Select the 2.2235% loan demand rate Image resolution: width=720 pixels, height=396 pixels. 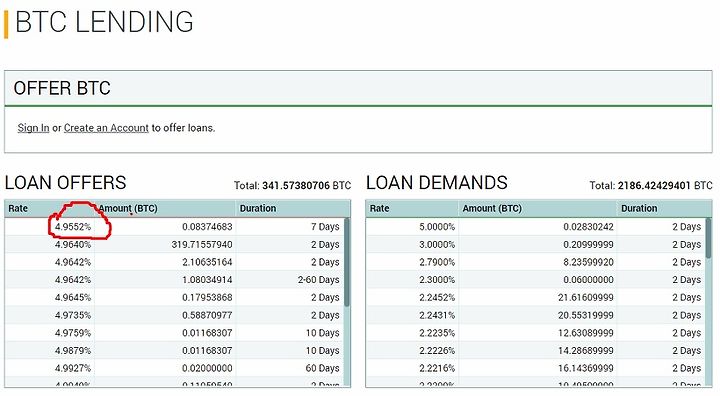pyautogui.click(x=437, y=333)
